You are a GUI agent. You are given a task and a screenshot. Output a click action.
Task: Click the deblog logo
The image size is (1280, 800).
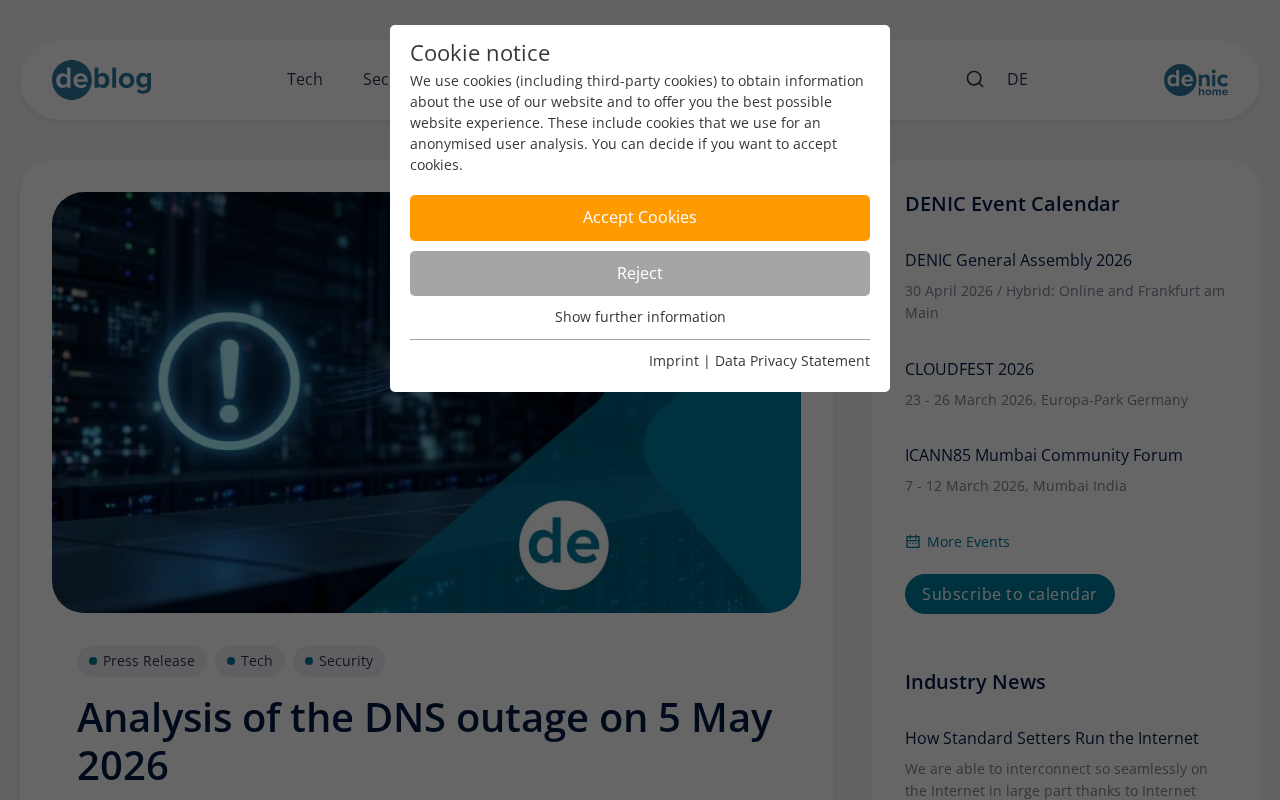click(102, 80)
